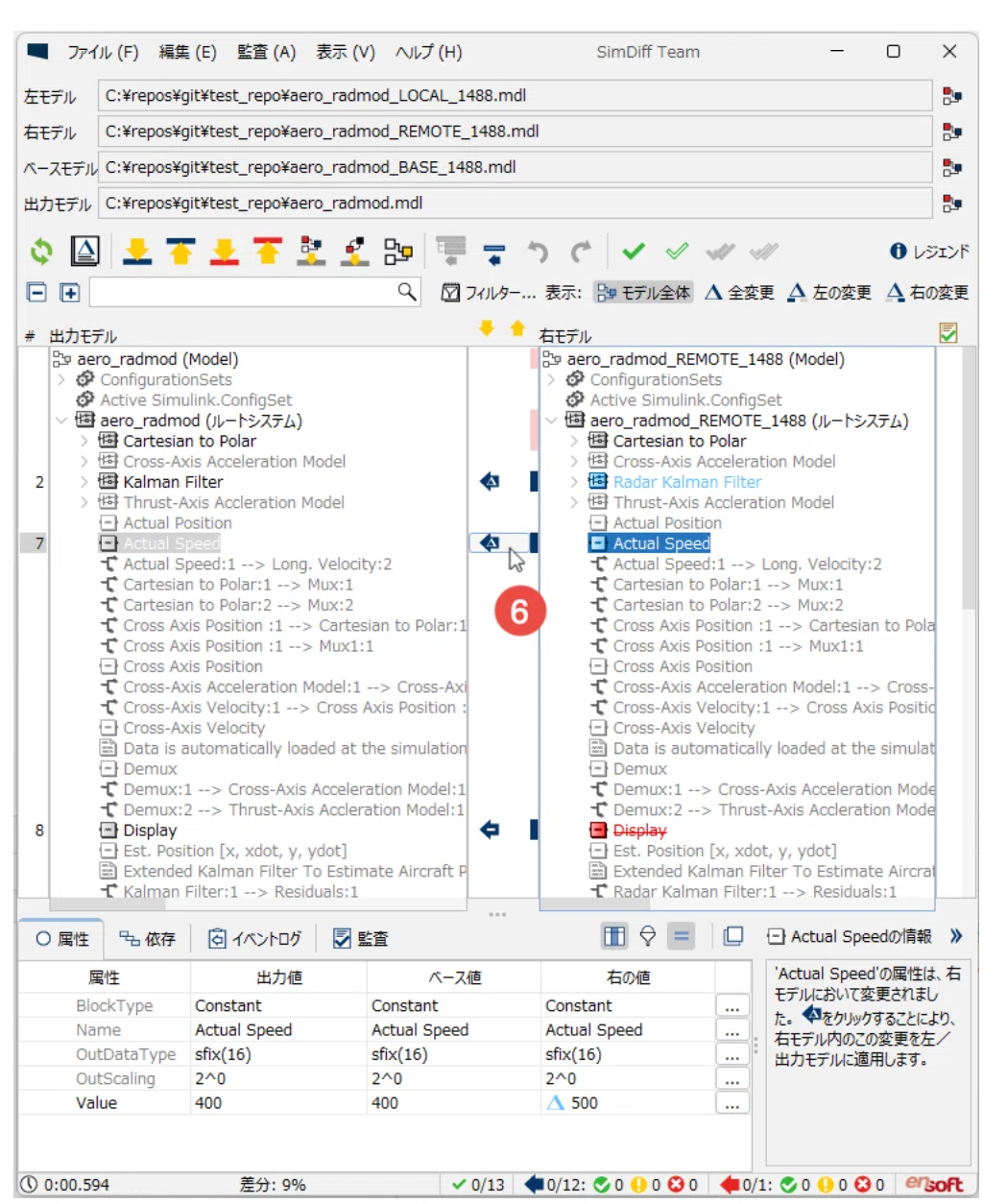Expand Cartesian to Polar in output tree
Image resolution: width=983 pixels, height=1204 pixels.
point(84,442)
